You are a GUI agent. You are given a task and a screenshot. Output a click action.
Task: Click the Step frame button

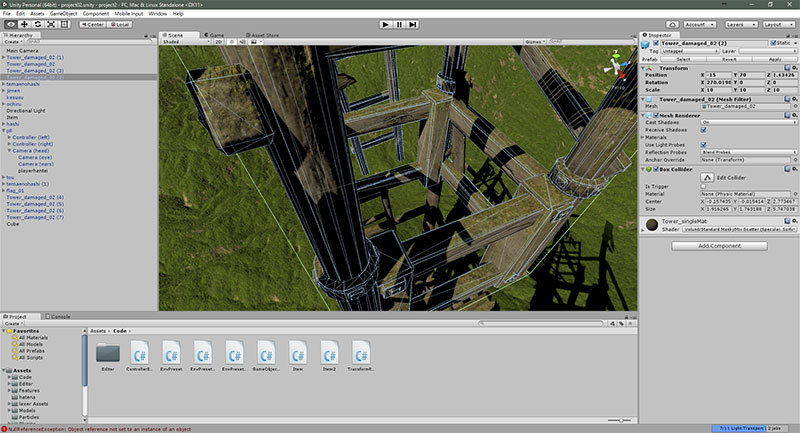click(413, 24)
